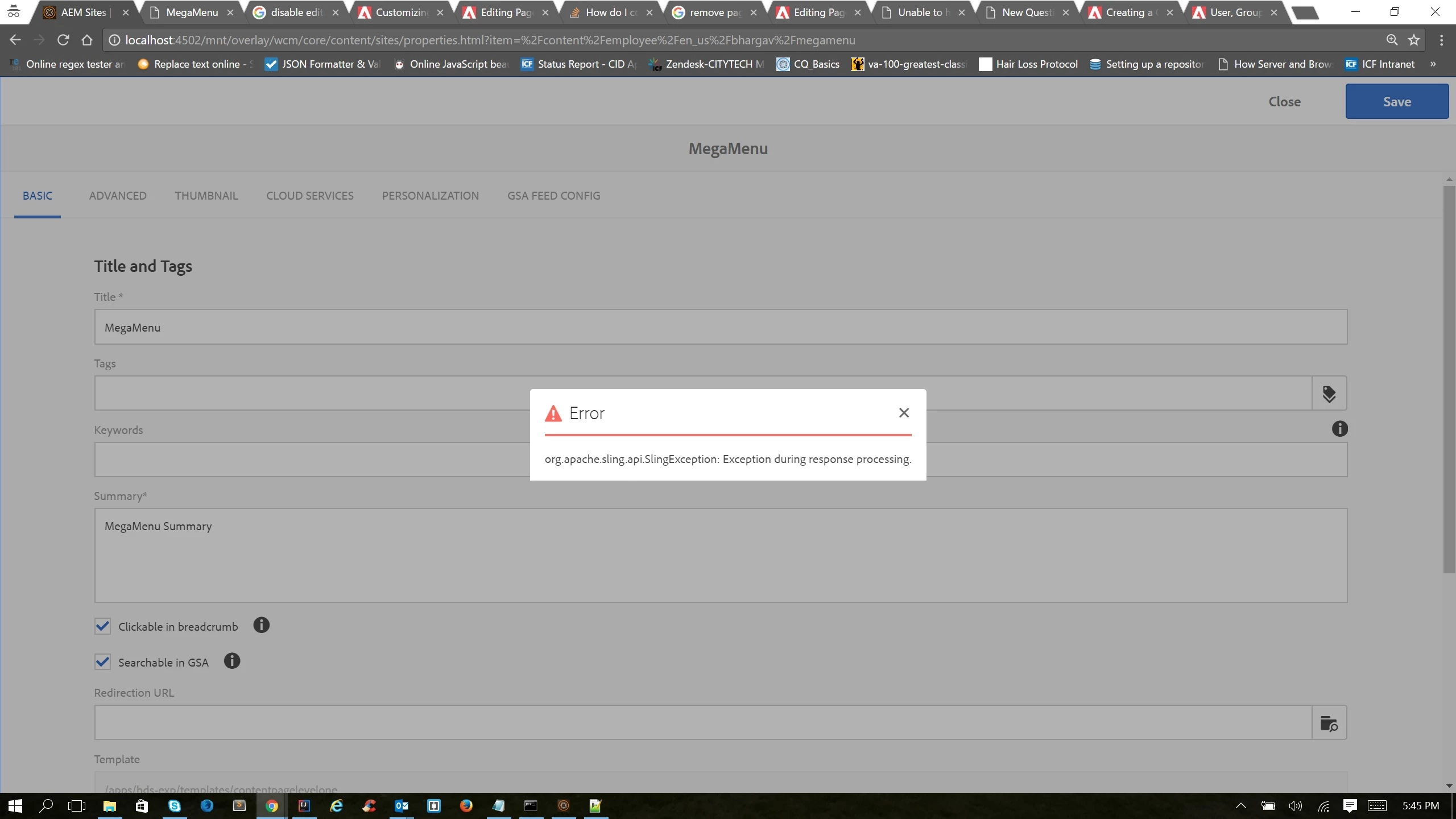Screen dimensions: 1456x819
Task: Switch to the Advanced tab
Action: [118, 196]
